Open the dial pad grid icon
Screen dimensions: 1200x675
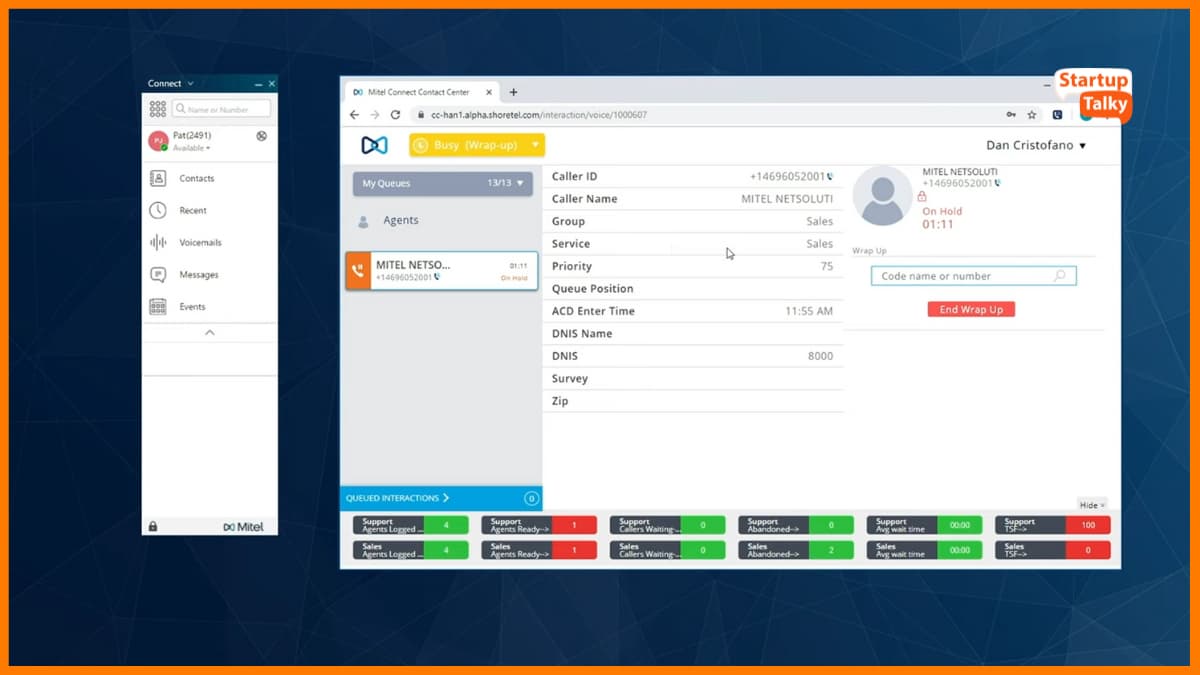pos(156,108)
